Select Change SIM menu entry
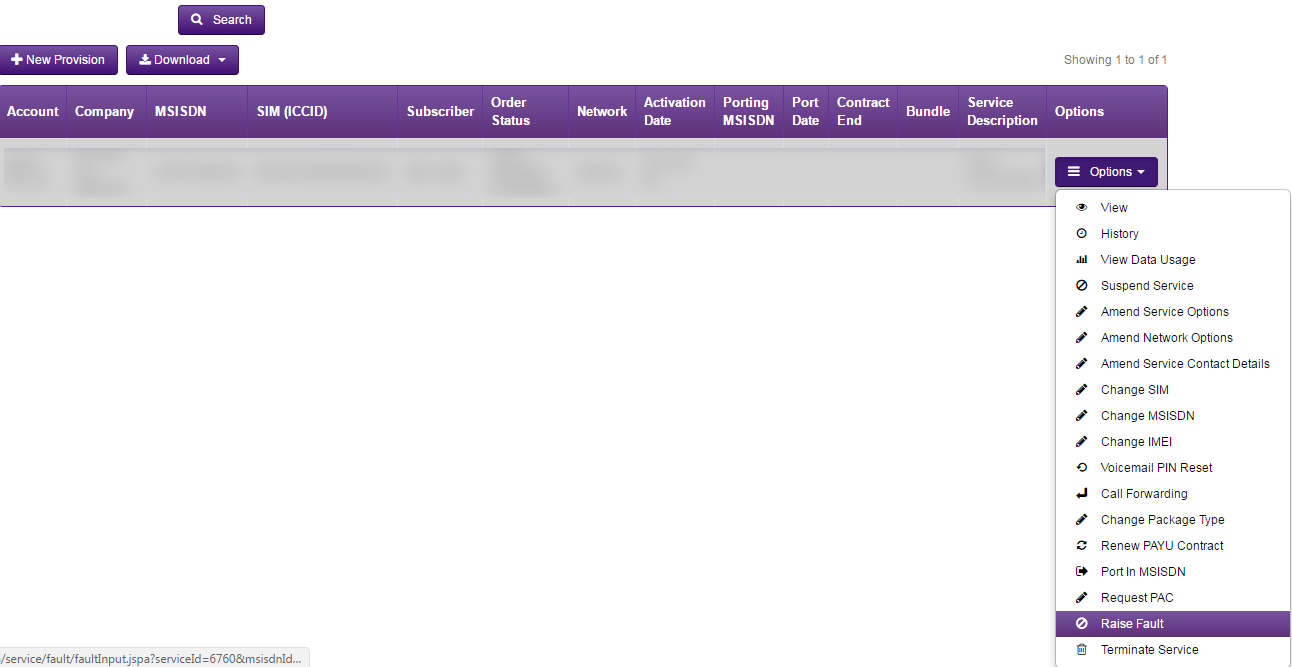Image resolution: width=1292 pixels, height=667 pixels. [x=1172, y=390]
